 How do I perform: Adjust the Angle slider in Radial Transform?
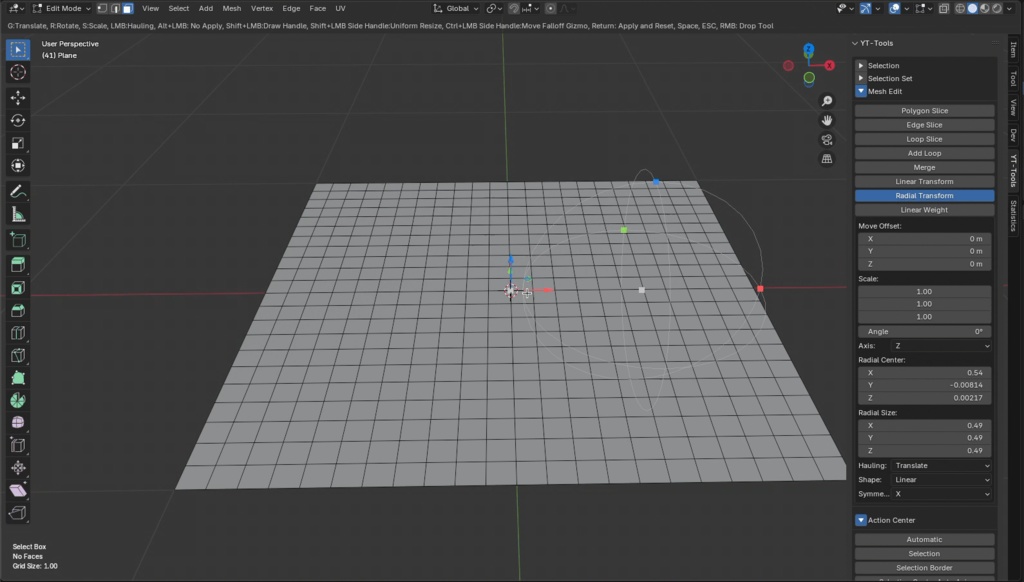point(924,330)
